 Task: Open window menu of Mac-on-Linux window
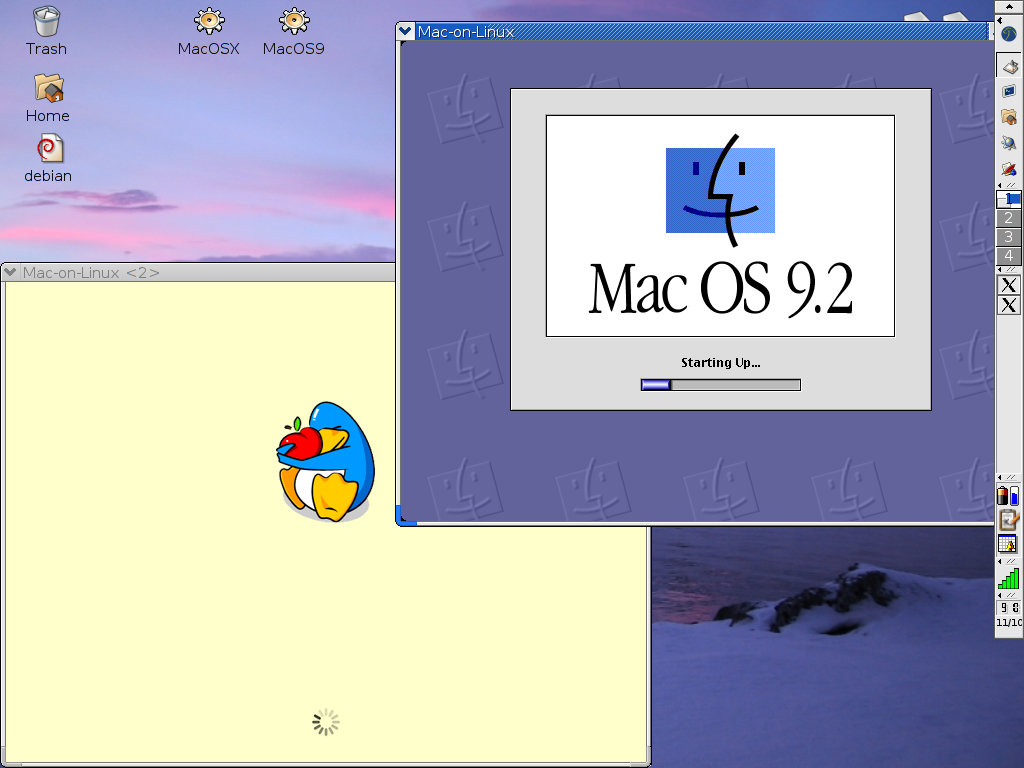pyautogui.click(x=406, y=31)
